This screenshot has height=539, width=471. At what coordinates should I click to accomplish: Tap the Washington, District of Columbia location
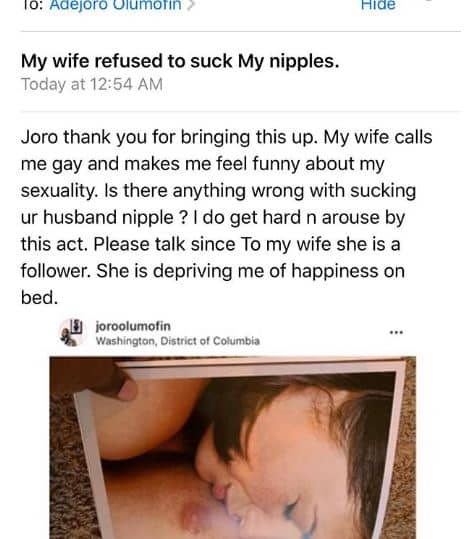click(x=177, y=341)
